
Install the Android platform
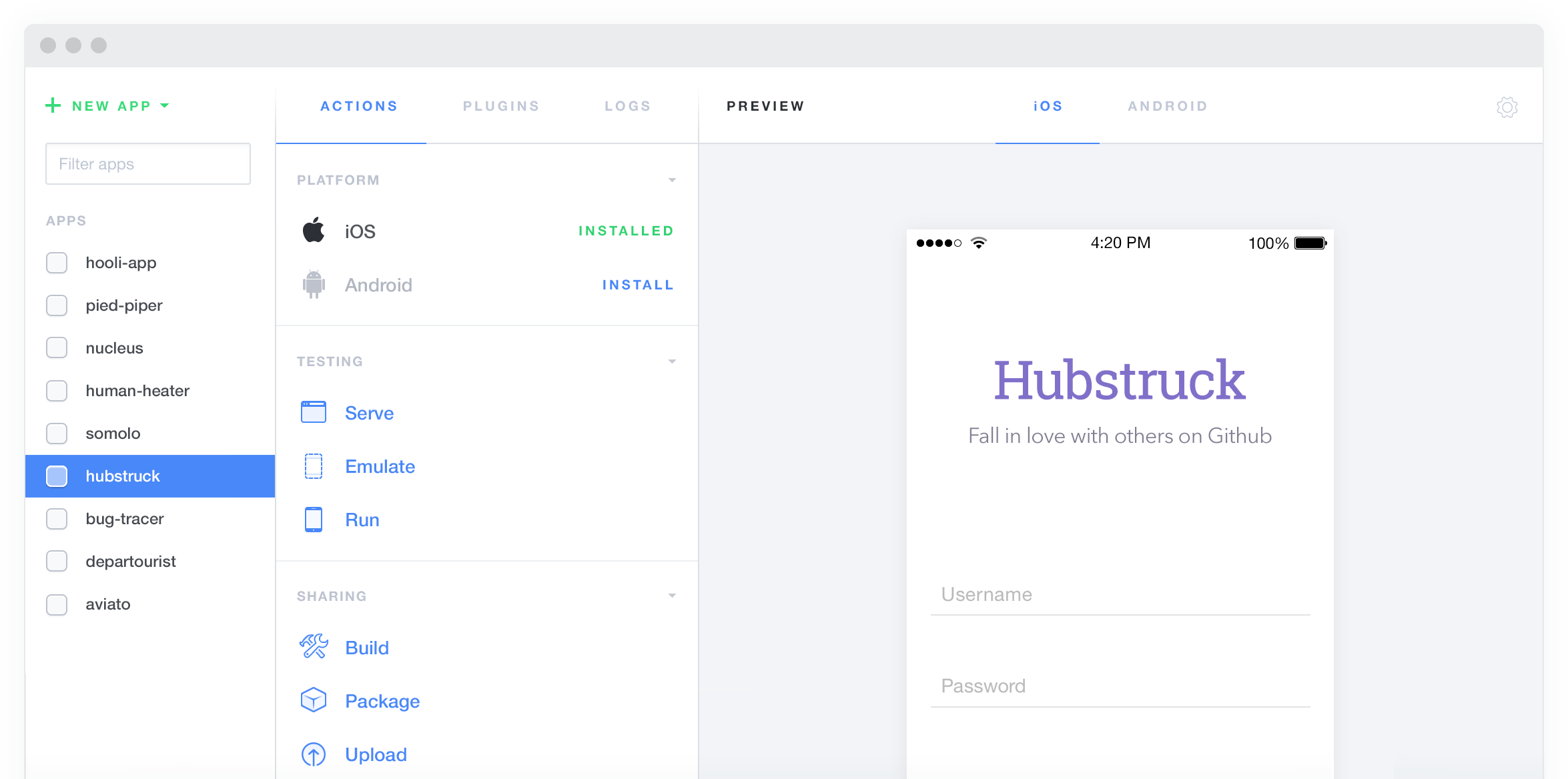click(x=637, y=285)
